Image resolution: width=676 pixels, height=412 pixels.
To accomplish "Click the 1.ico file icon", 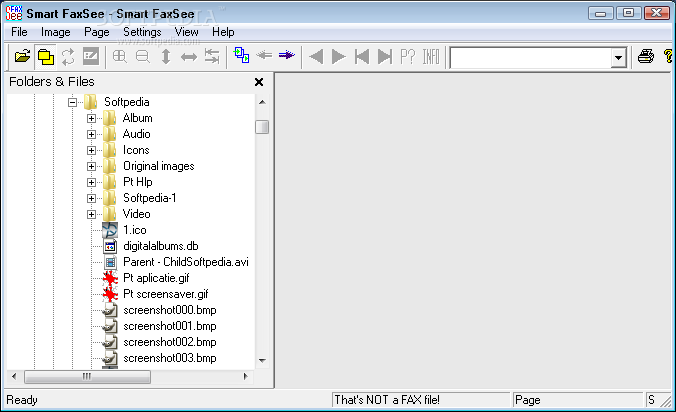I will click(110, 230).
